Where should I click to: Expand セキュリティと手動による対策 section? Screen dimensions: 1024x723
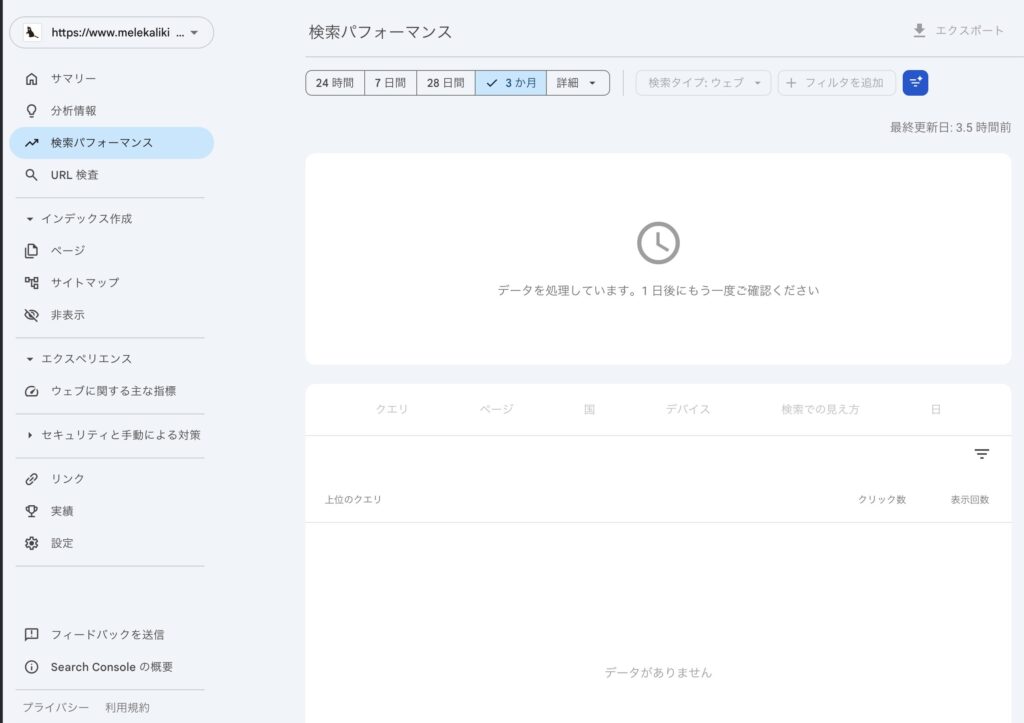click(x=120, y=435)
